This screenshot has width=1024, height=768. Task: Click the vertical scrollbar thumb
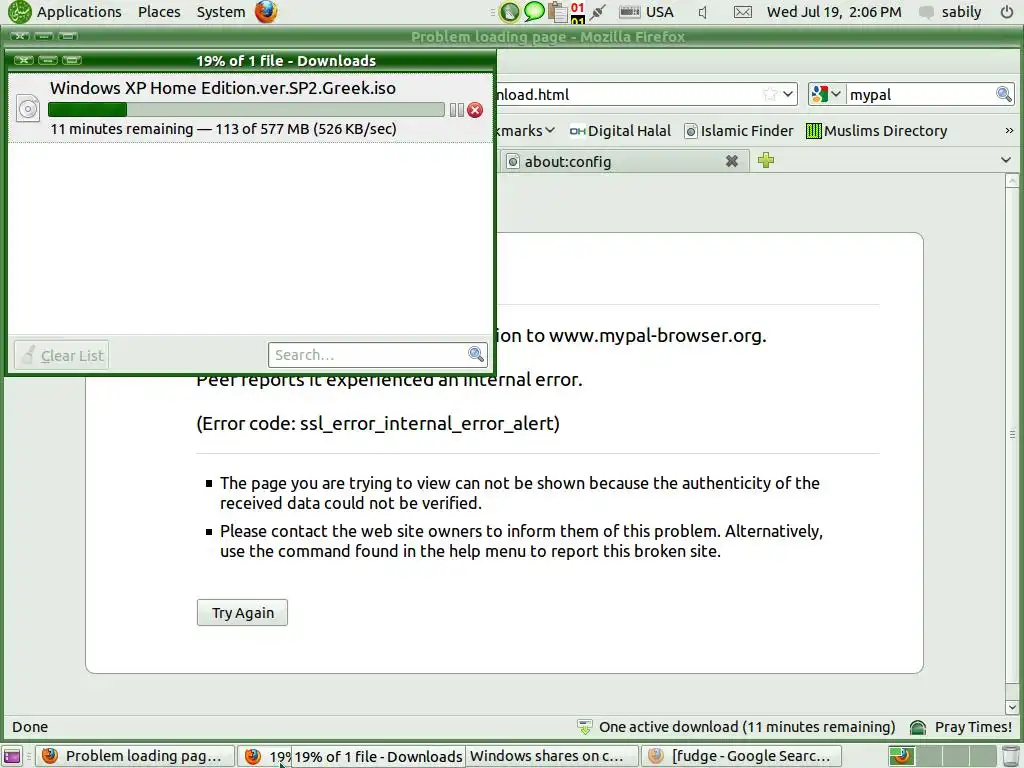[1012, 434]
